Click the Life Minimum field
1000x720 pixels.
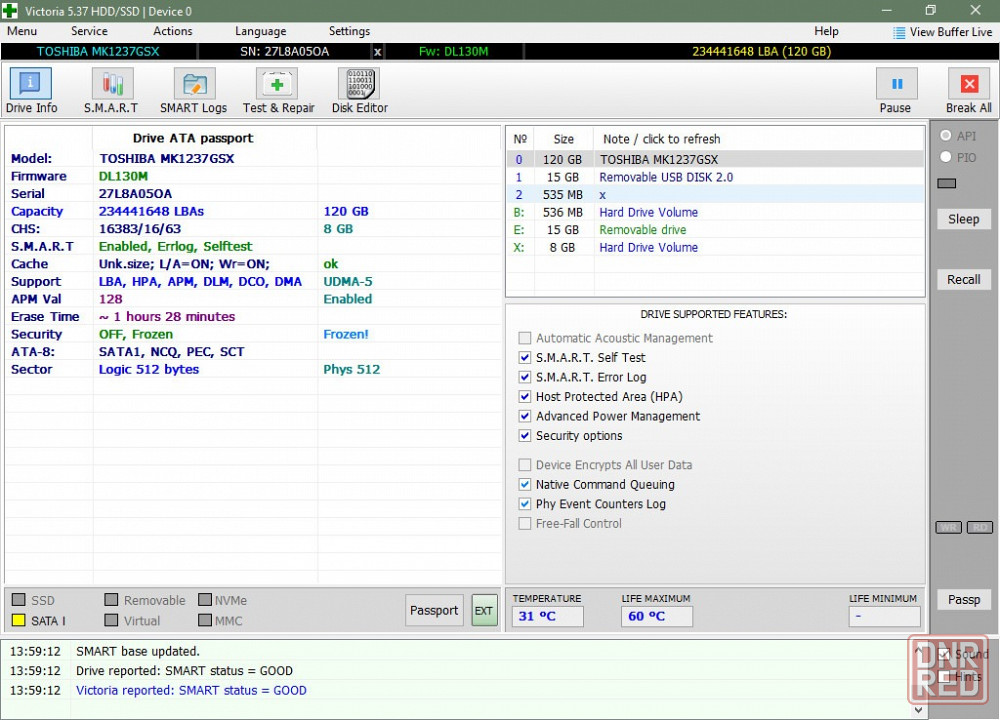(x=884, y=617)
